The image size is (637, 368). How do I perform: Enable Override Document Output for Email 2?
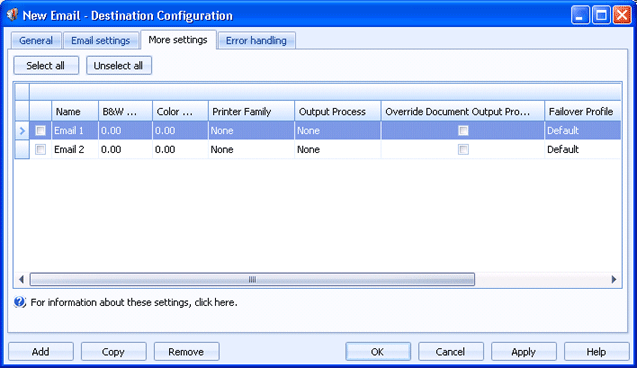pos(463,149)
